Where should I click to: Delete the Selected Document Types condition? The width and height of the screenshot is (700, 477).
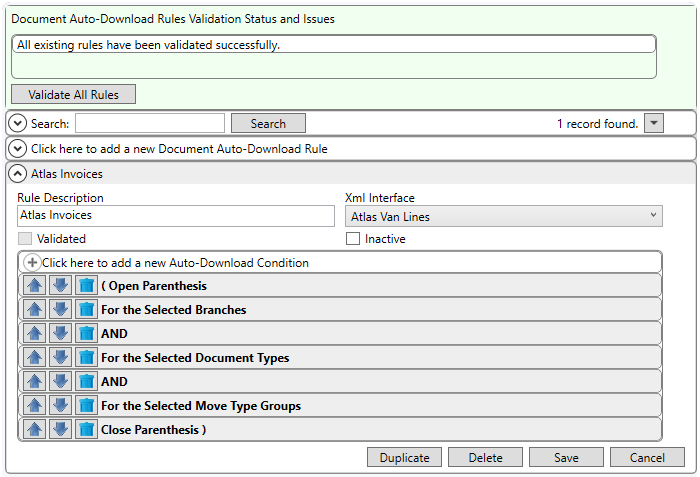86,357
